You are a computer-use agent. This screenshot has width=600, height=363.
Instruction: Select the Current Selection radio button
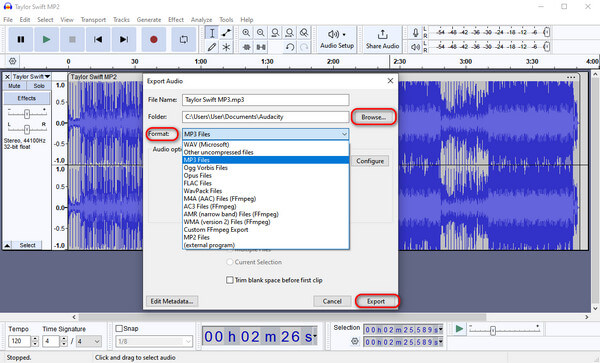coord(230,262)
